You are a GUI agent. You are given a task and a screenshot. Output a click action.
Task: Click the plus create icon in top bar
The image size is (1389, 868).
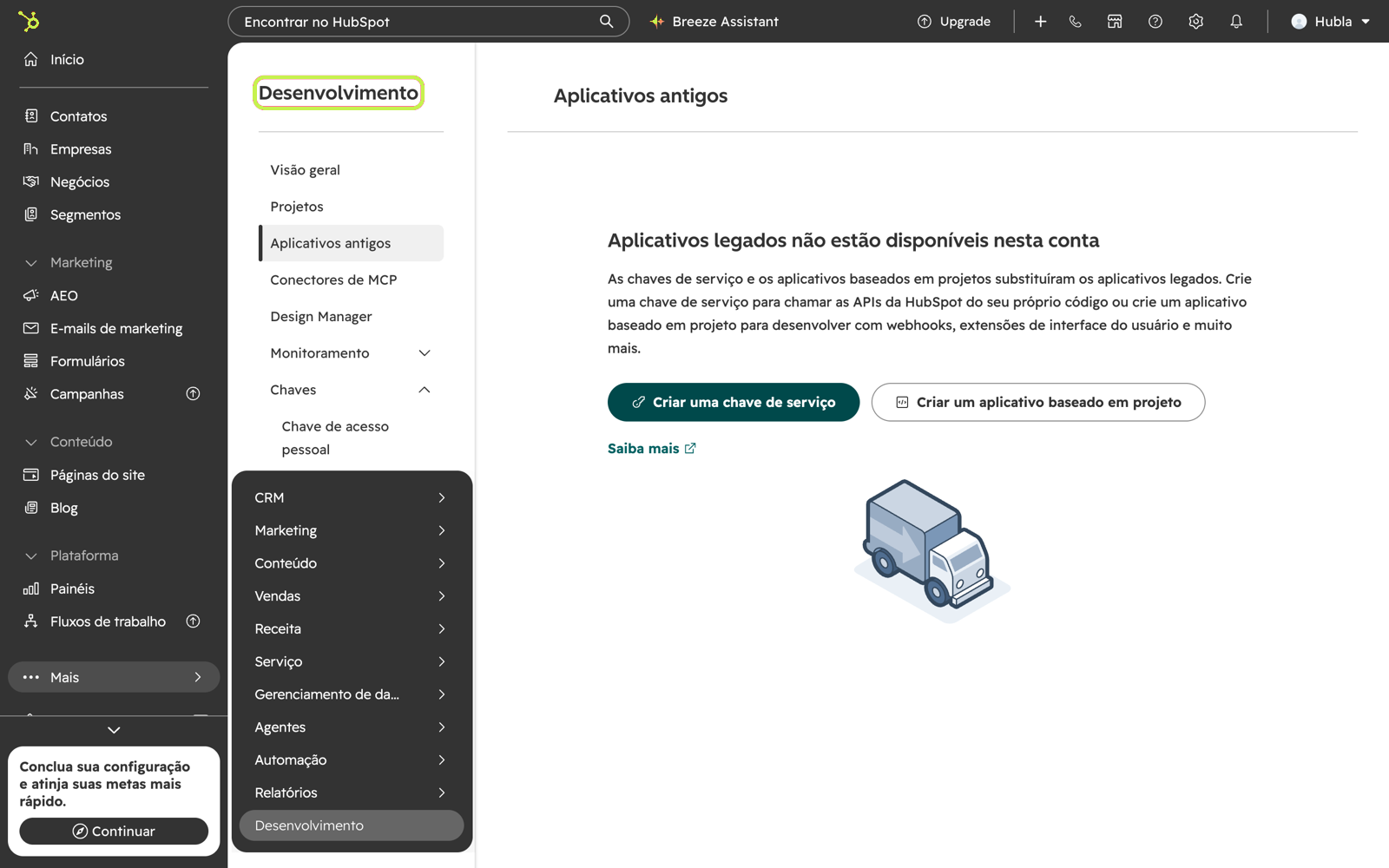pyautogui.click(x=1040, y=21)
